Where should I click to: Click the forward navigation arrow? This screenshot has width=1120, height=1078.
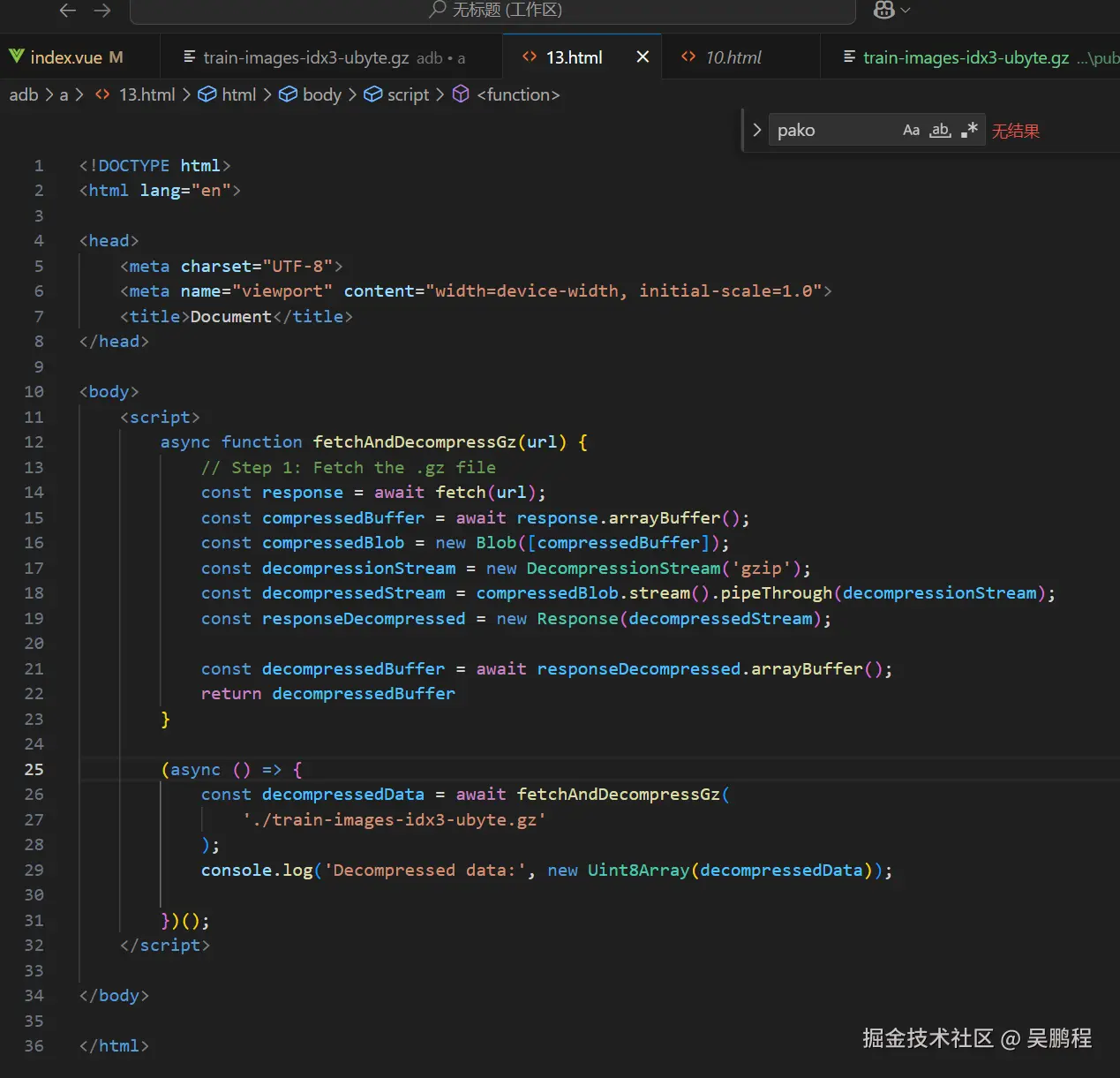tap(102, 11)
